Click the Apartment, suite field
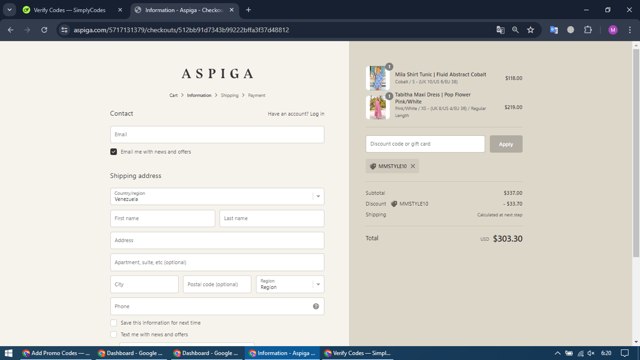 point(217,262)
